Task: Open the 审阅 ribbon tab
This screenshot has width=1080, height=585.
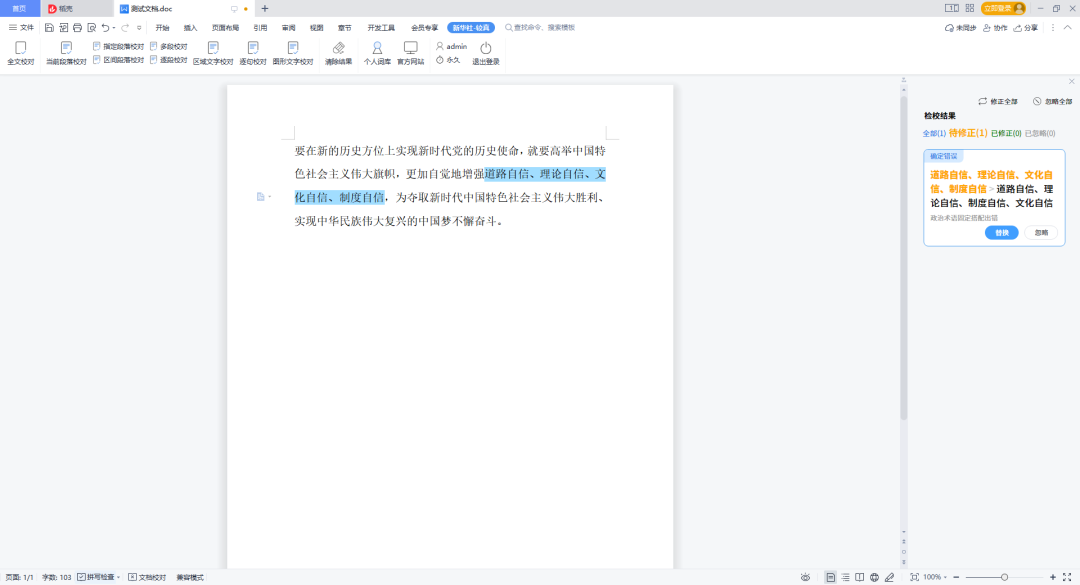Action: coord(289,28)
